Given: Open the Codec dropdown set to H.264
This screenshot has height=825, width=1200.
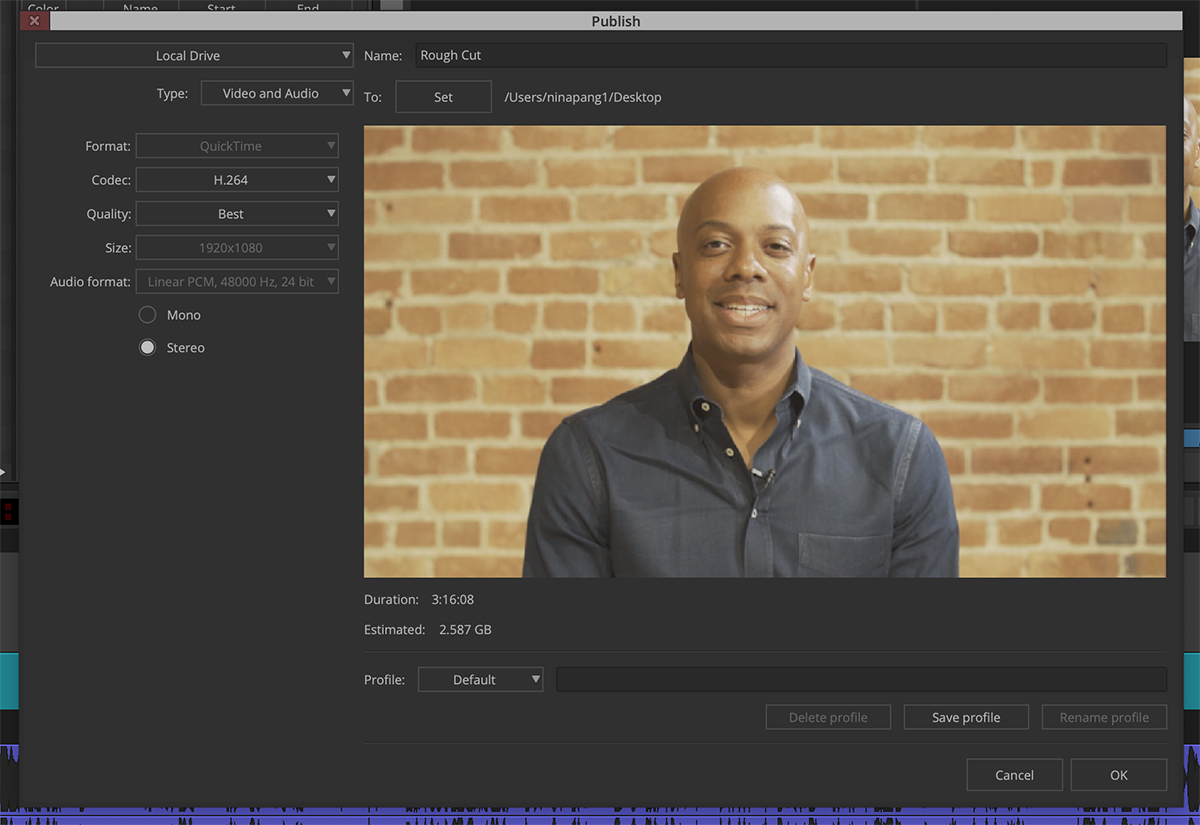Looking at the screenshot, I should point(237,179).
